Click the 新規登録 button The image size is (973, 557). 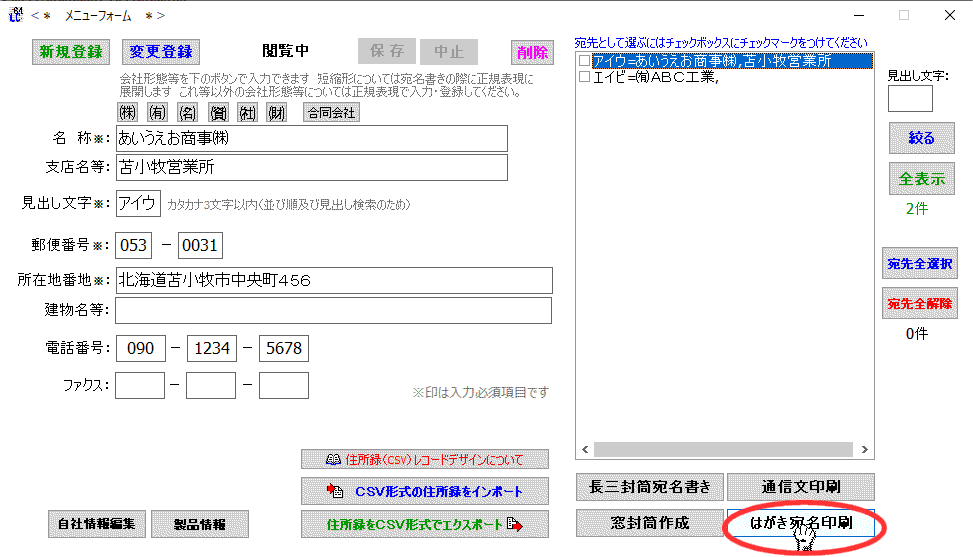(71, 52)
